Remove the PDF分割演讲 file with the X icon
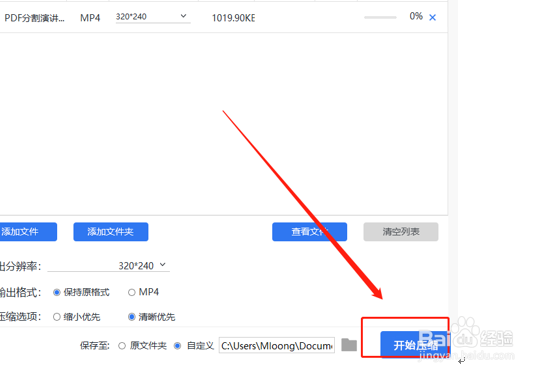Screen dimensions: 546x375 (432, 17)
